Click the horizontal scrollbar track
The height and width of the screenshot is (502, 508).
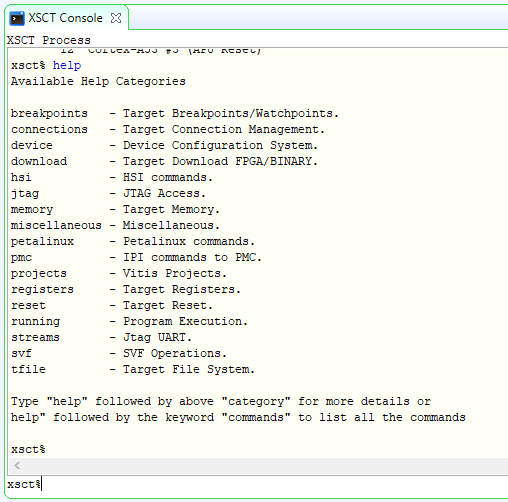coord(263,465)
